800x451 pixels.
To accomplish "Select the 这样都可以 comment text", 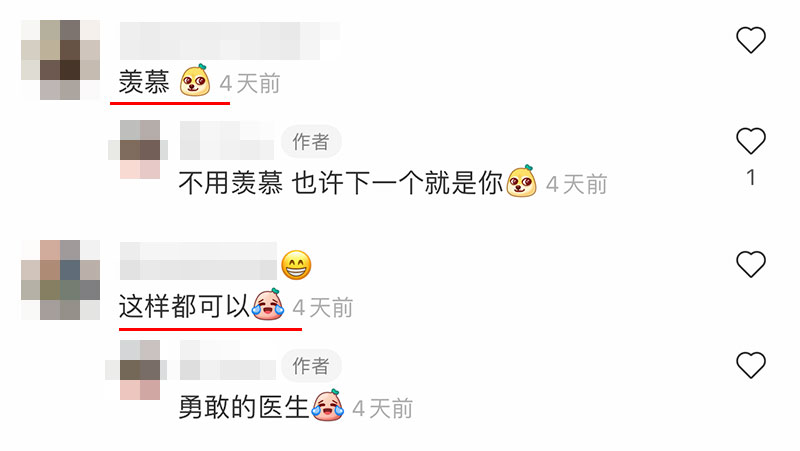I will click(184, 306).
